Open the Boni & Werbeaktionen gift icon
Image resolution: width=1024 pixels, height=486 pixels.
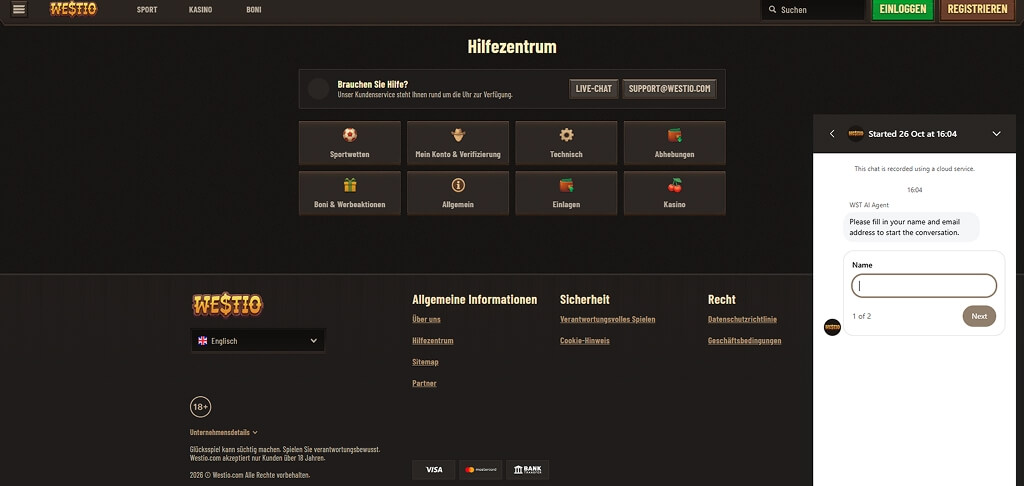point(350,185)
